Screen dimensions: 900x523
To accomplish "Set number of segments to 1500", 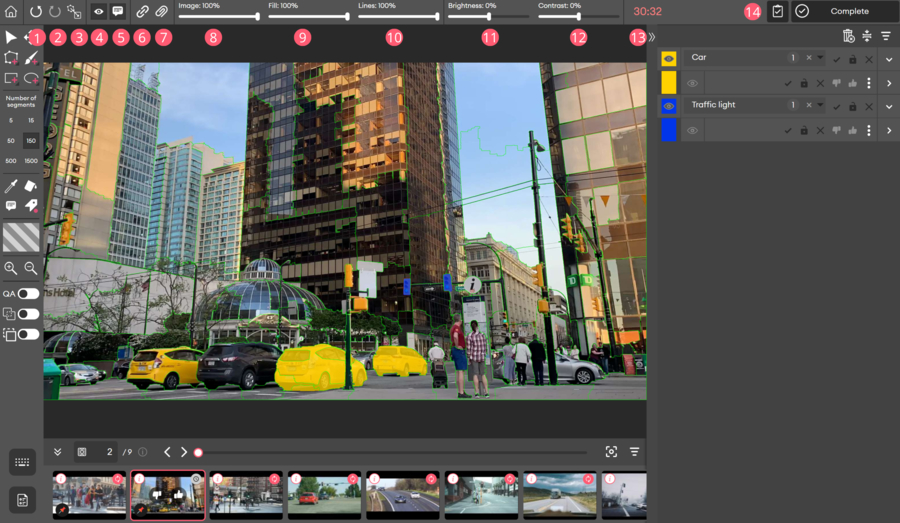I will tap(31, 161).
